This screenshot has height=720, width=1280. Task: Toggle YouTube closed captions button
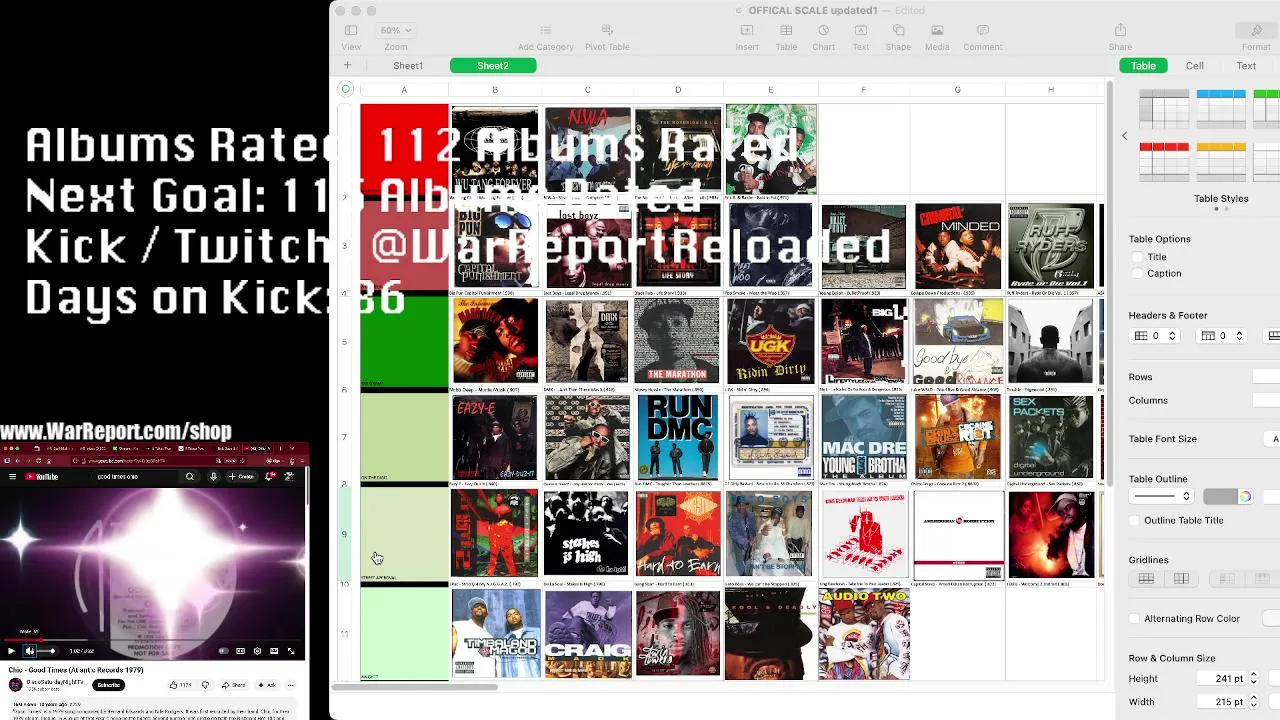click(240, 651)
